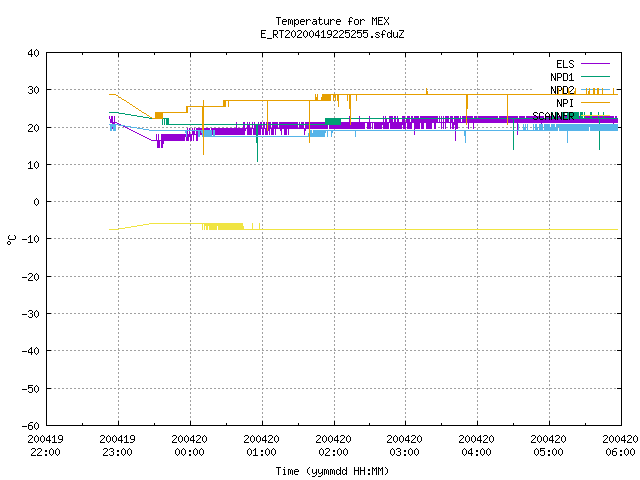Click the y-axis value -40

click(31, 351)
